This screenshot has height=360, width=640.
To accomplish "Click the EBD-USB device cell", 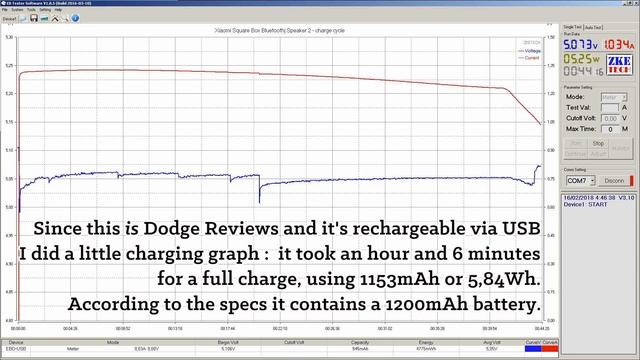I will [x=16, y=349].
